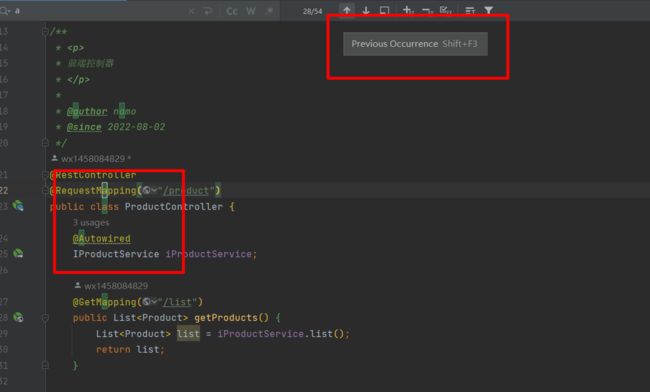Viewport: 650px width, 392px height.
Task: Collapse the getProducts method fold marker
Action: (45, 318)
